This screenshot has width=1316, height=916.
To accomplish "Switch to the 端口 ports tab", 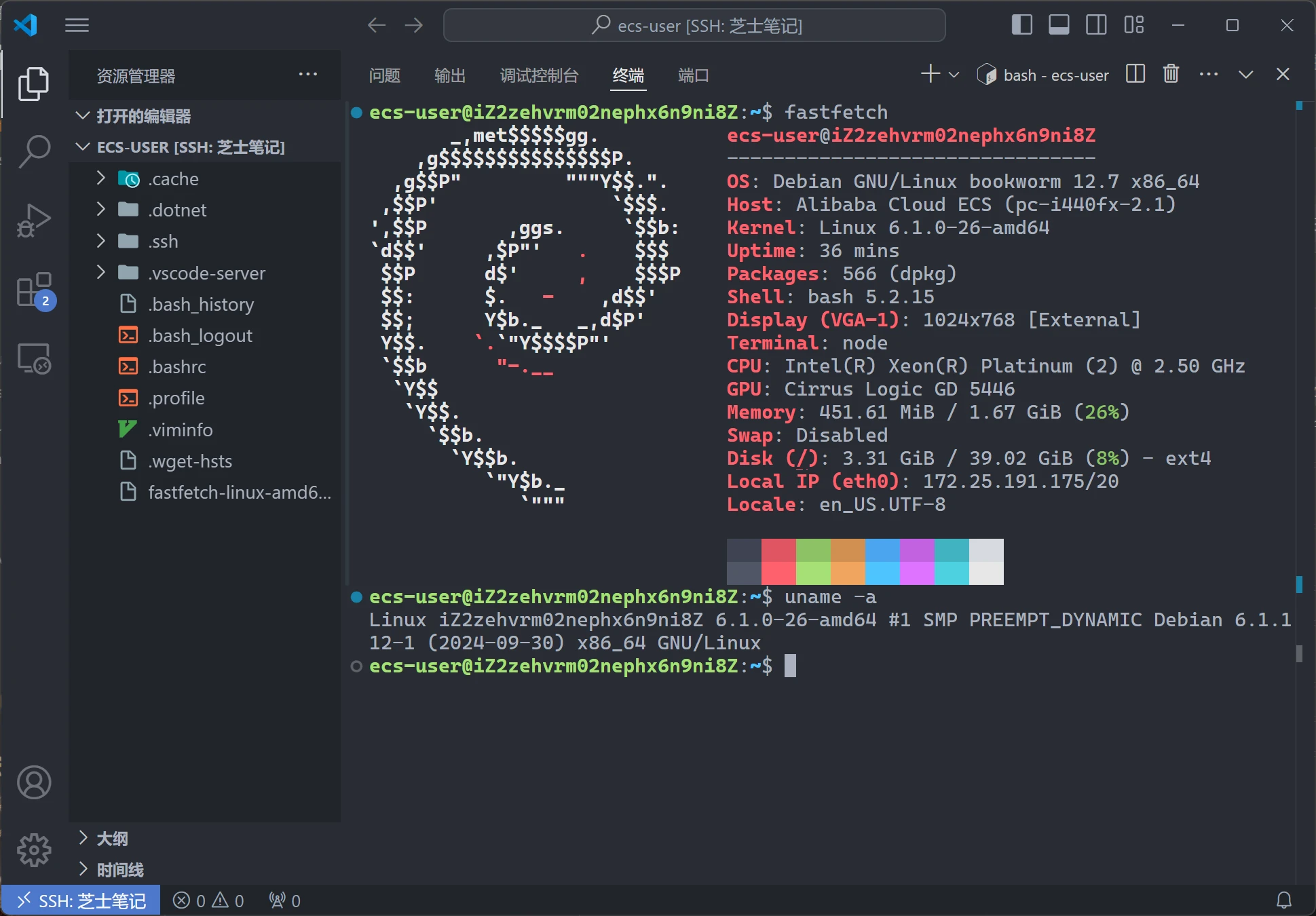I will (693, 75).
